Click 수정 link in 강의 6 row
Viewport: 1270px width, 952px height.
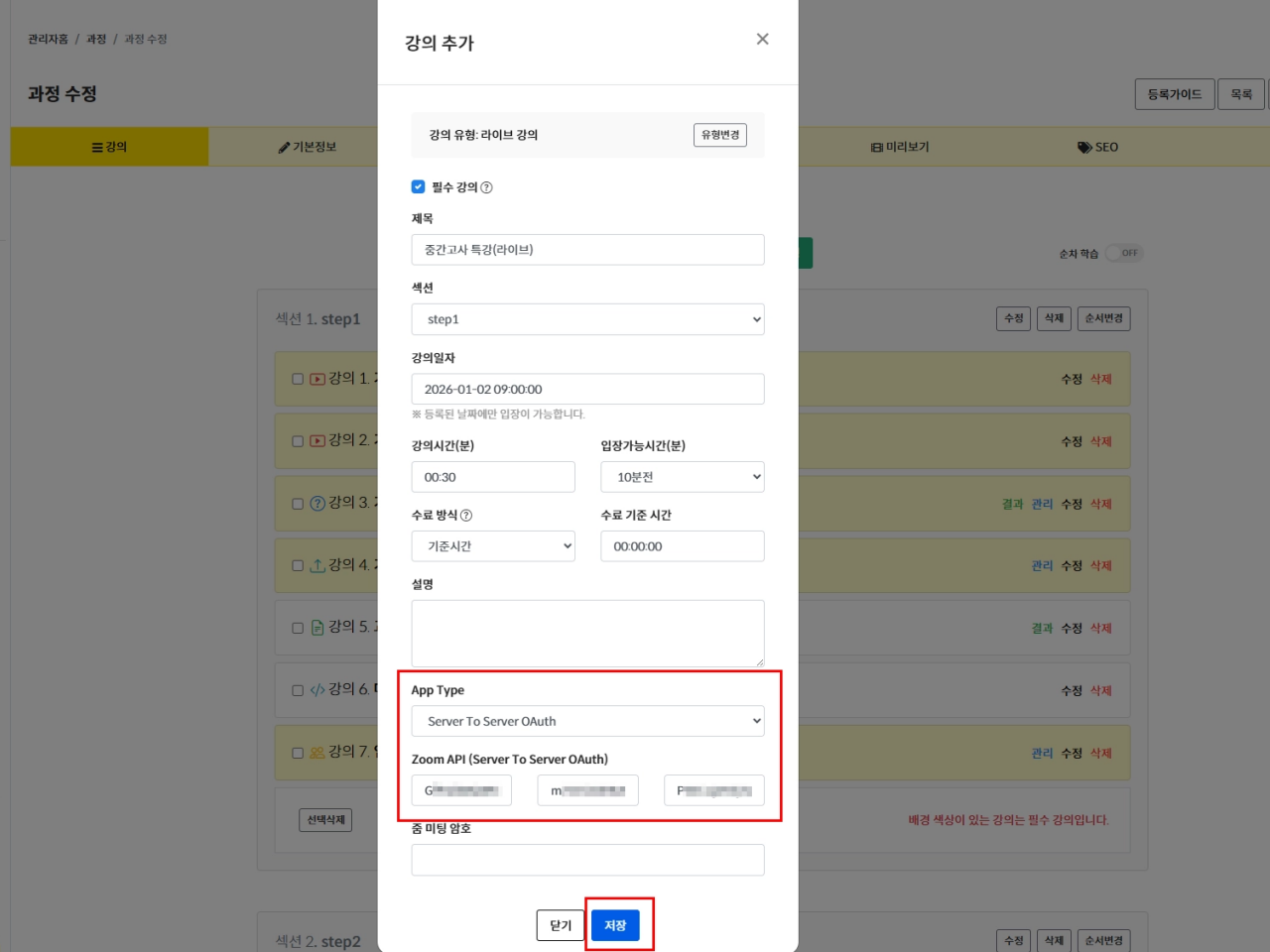point(1072,690)
